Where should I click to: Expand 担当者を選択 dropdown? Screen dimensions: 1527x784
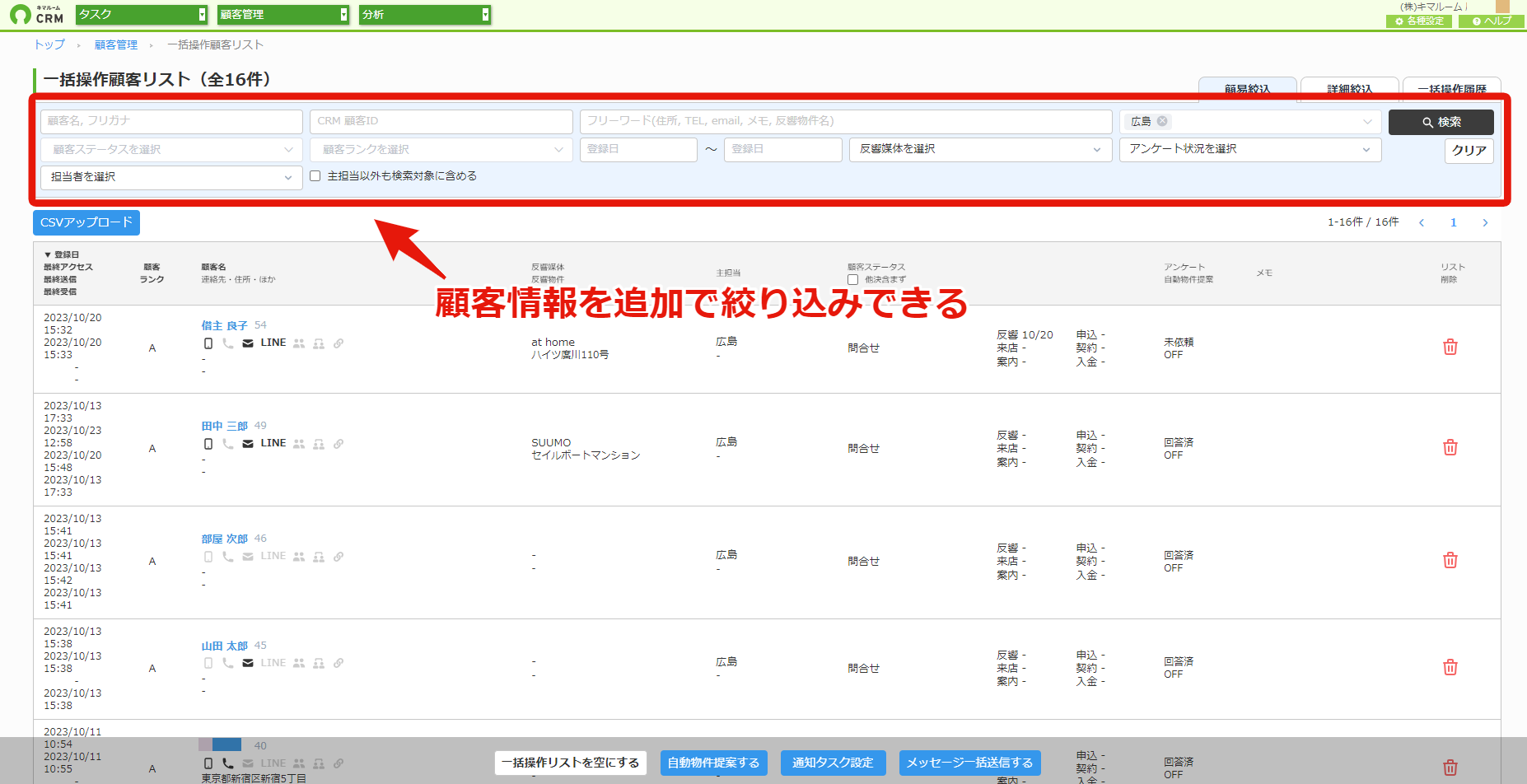171,177
